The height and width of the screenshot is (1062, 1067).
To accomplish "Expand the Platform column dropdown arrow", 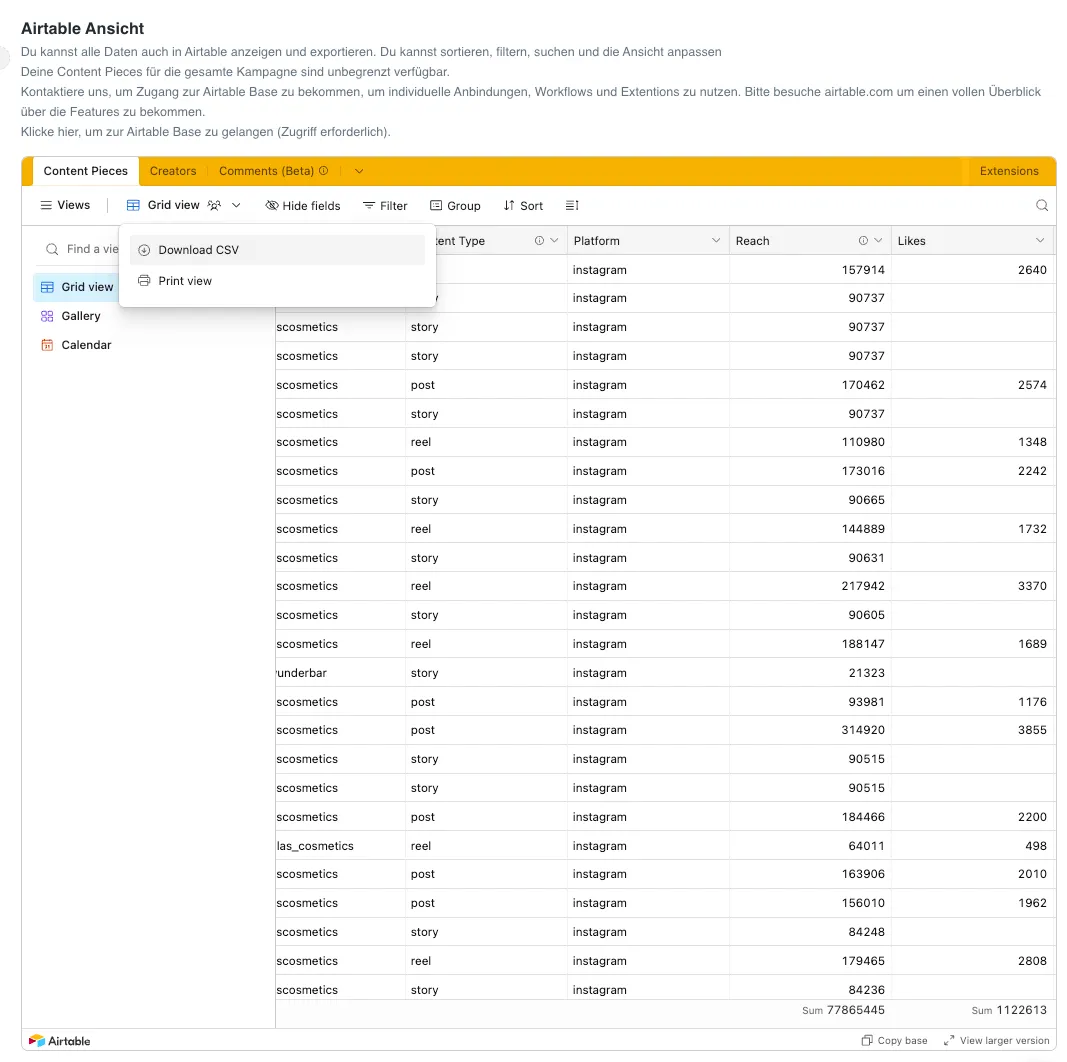I will (x=716, y=241).
